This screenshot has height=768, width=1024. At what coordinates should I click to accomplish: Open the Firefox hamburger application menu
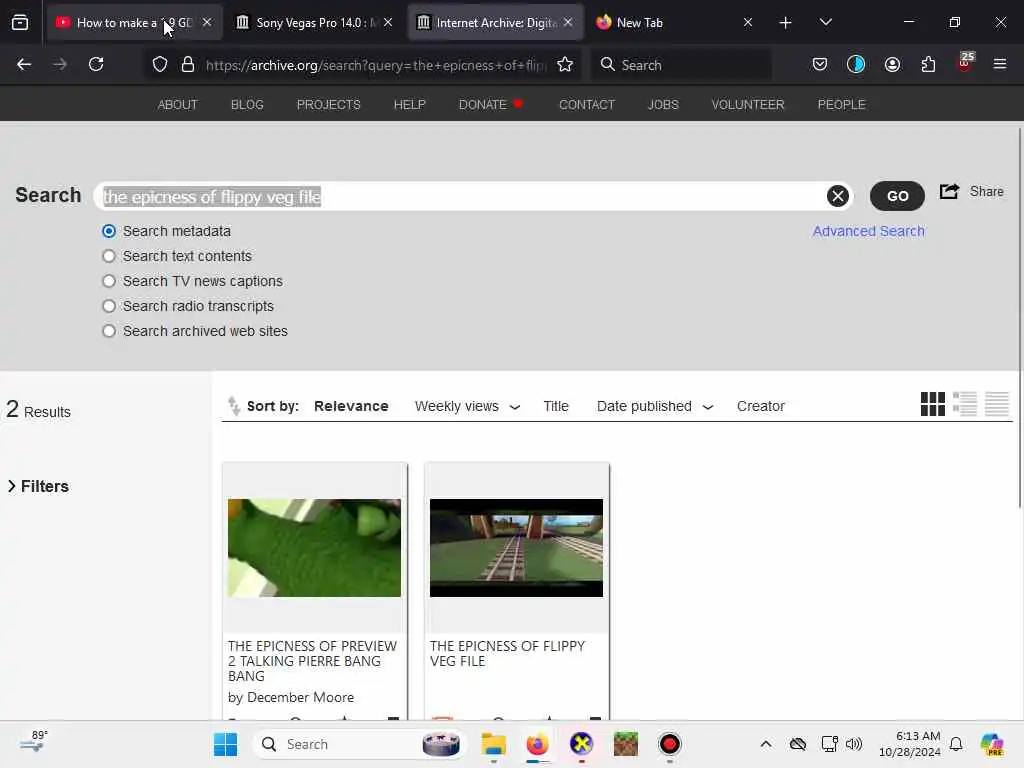pyautogui.click(x=999, y=64)
